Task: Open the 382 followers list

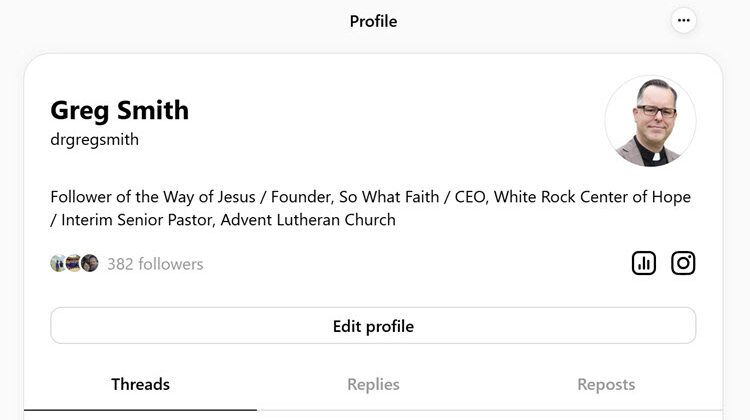Action: (x=155, y=264)
